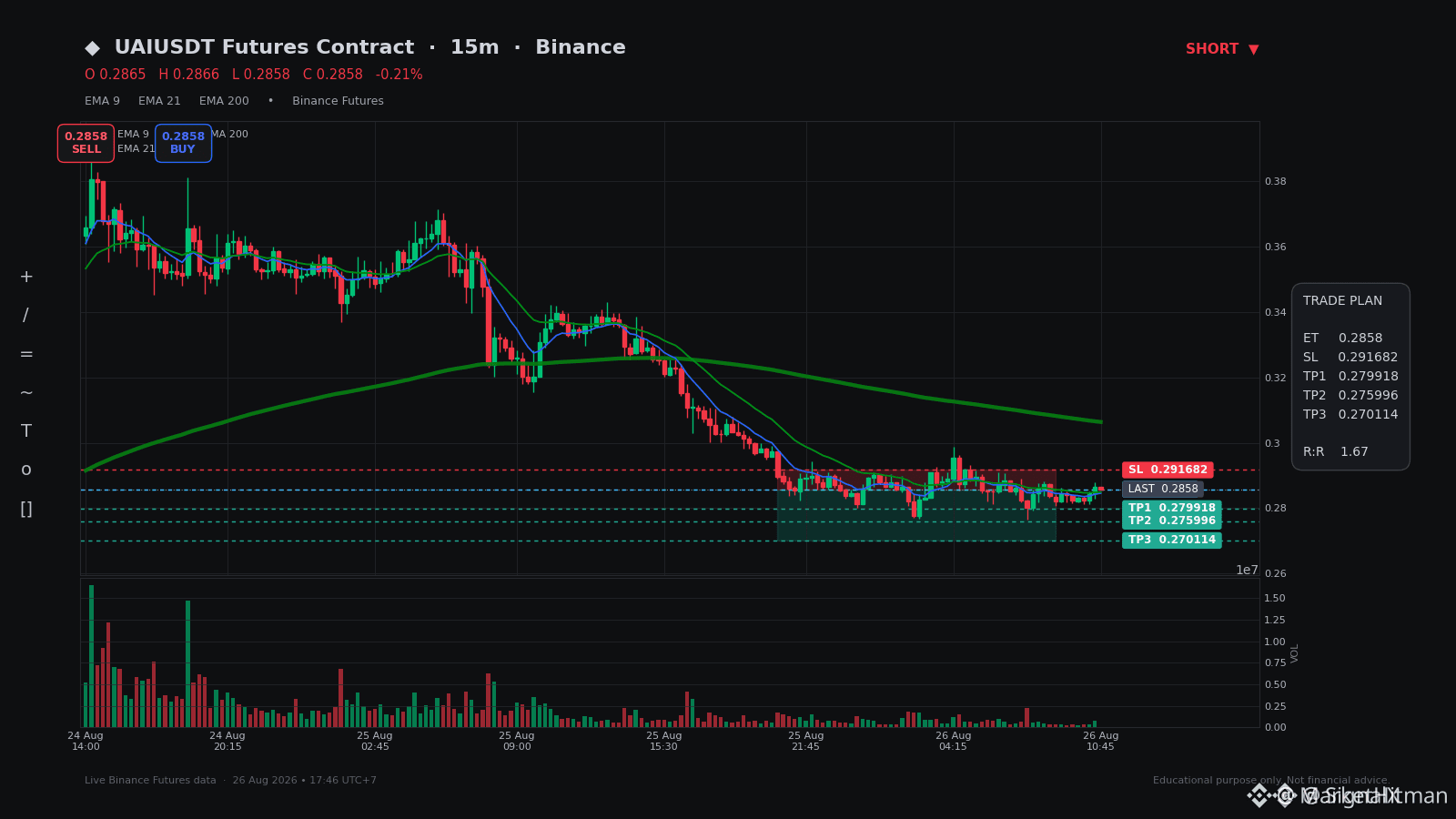
Task: Click the 0.2858 SELL button
Action: (x=86, y=143)
